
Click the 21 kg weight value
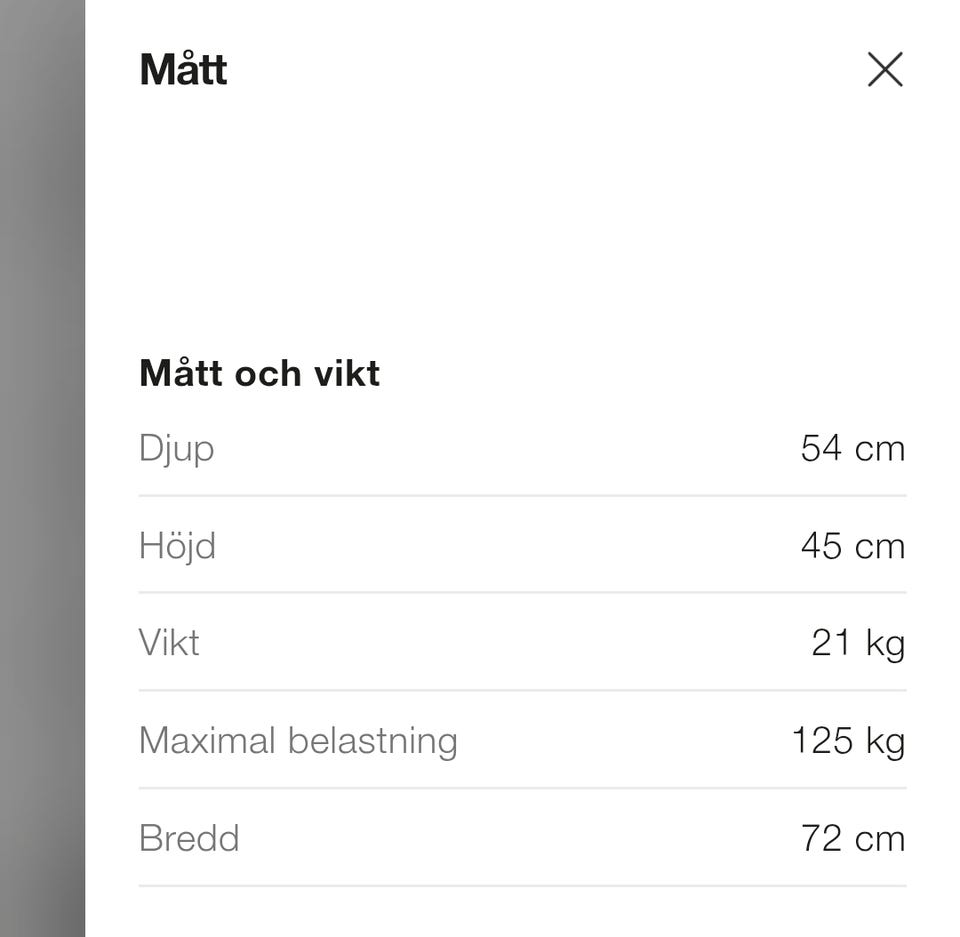[857, 642]
